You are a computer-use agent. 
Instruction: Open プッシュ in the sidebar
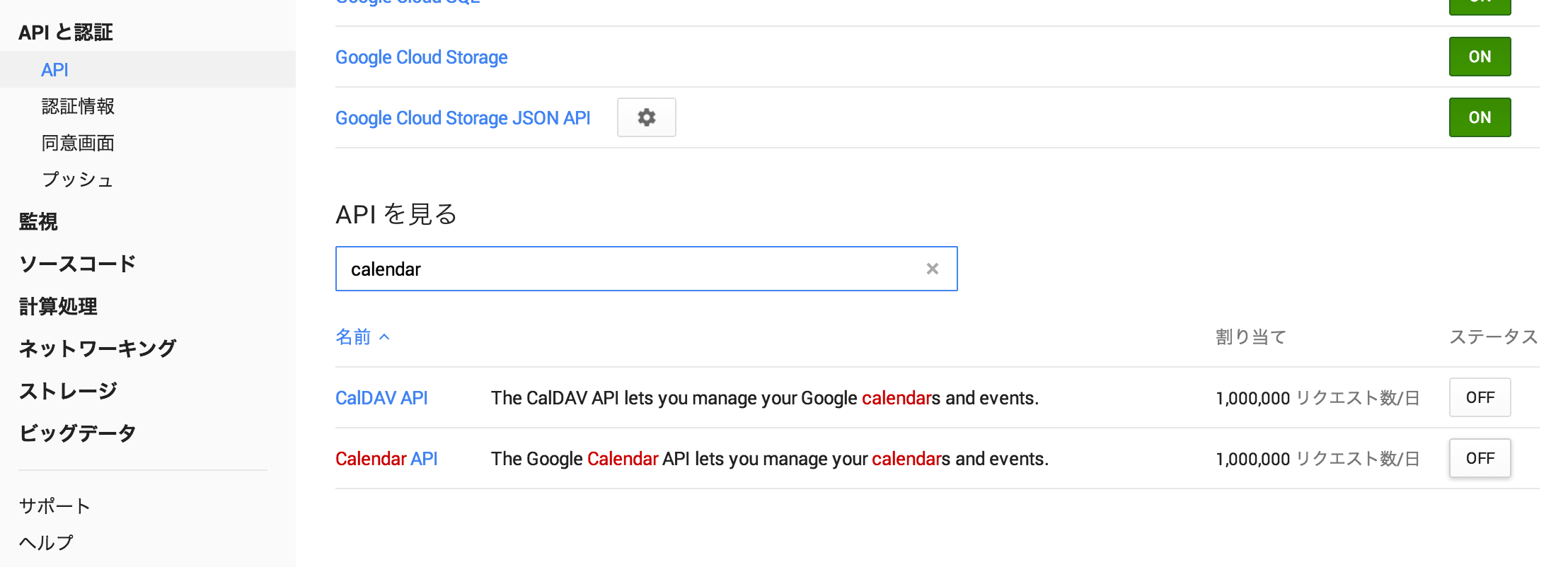tap(77, 180)
